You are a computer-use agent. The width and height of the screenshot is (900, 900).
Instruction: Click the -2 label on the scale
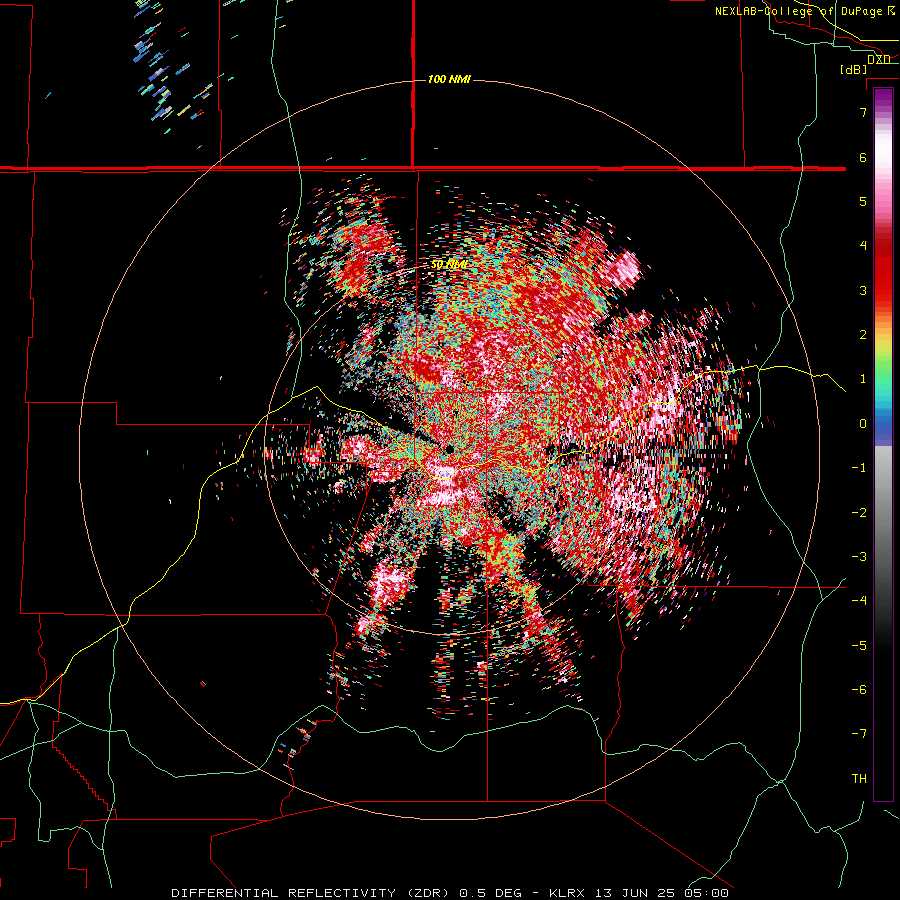coord(859,512)
